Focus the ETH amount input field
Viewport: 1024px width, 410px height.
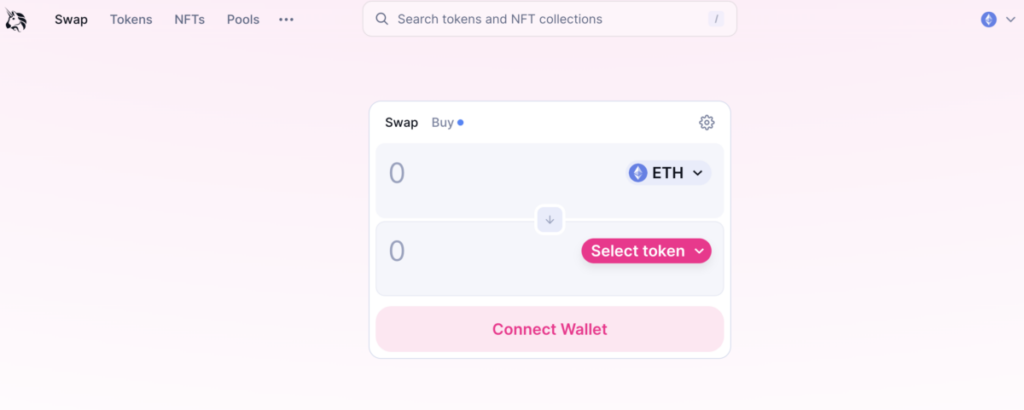click(480, 174)
